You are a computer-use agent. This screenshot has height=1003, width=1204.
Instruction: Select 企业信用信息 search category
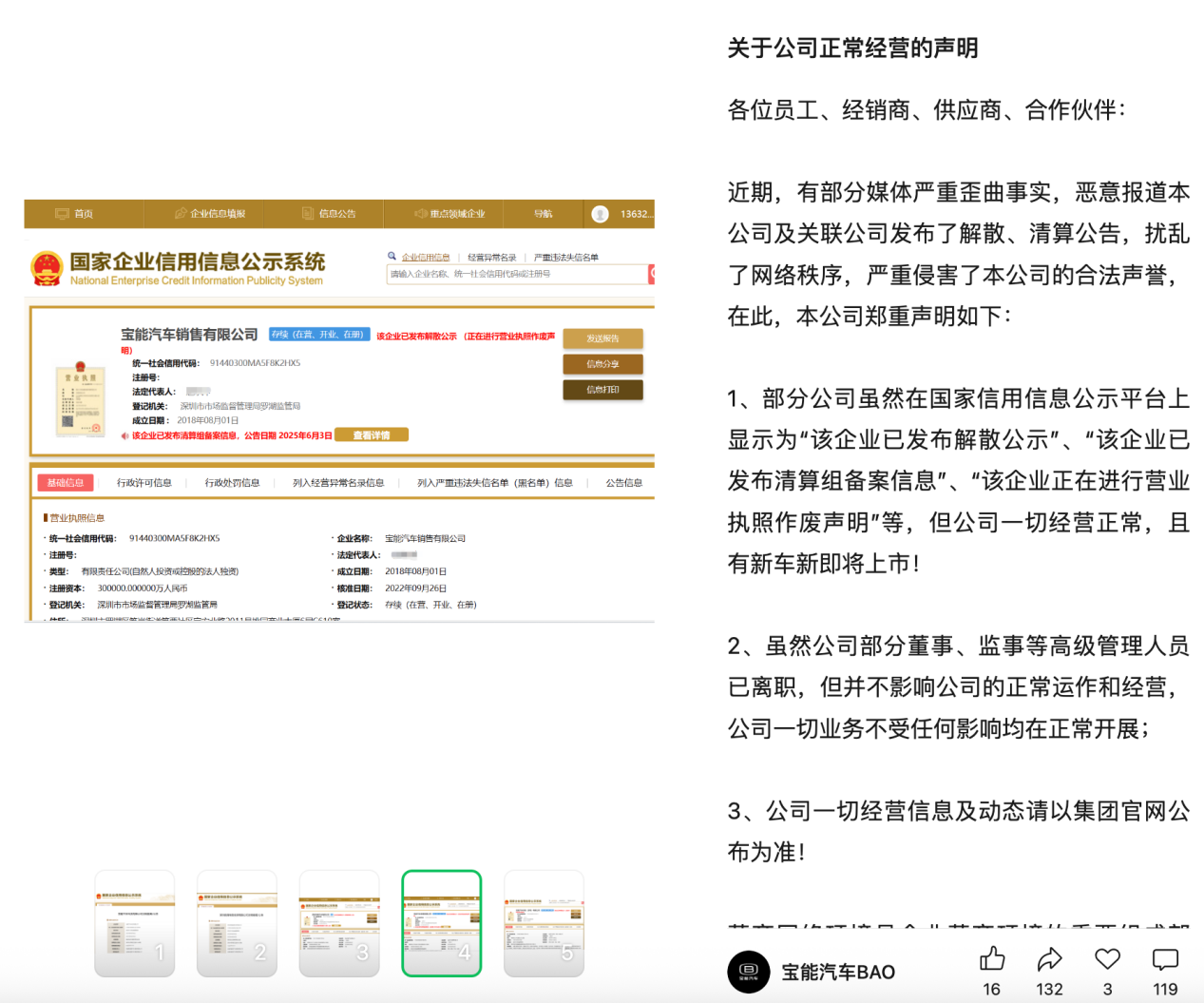pos(425,258)
